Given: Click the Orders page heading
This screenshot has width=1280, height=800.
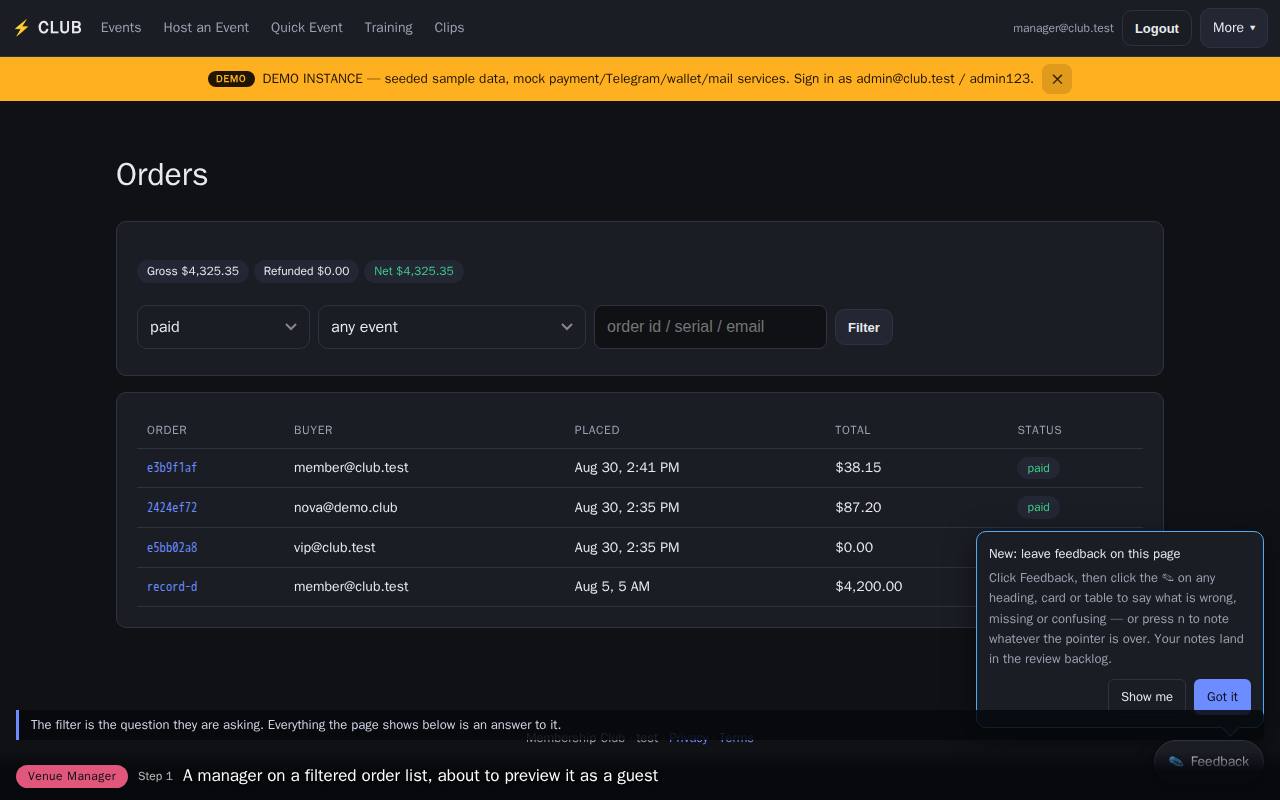Looking at the screenshot, I should pyautogui.click(x=162, y=175).
